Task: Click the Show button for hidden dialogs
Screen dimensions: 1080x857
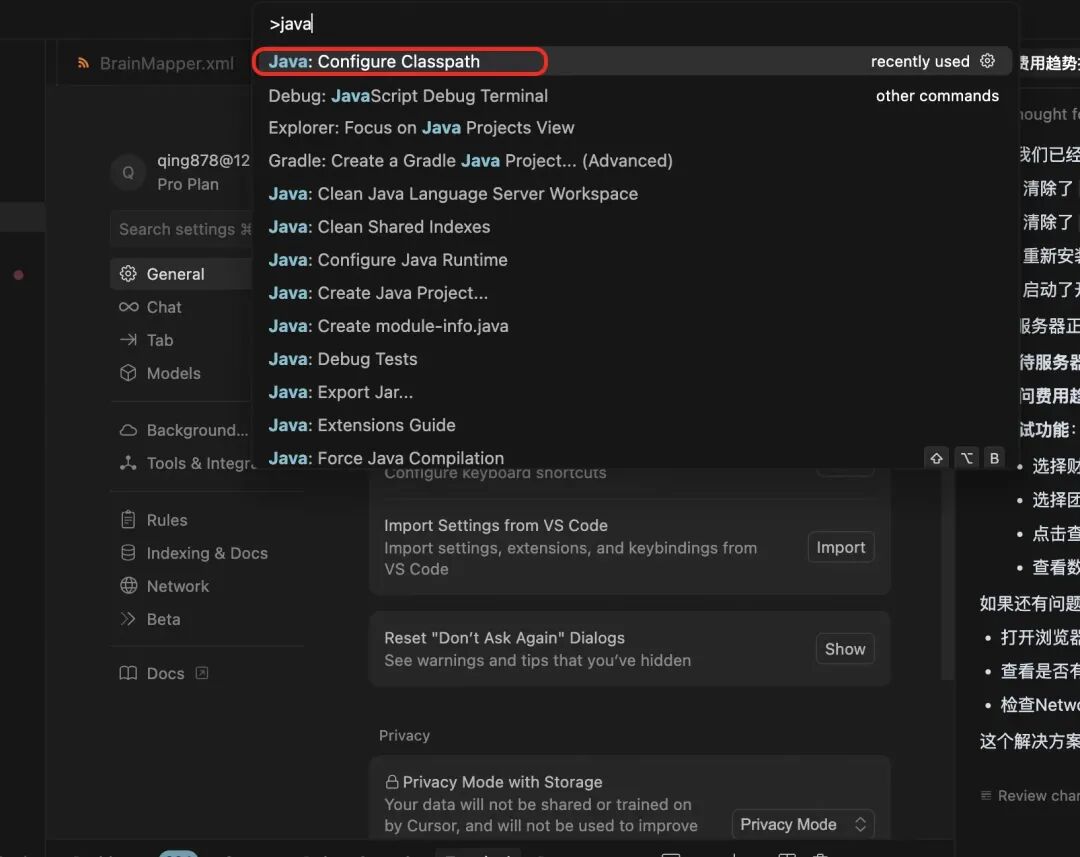Action: point(844,649)
